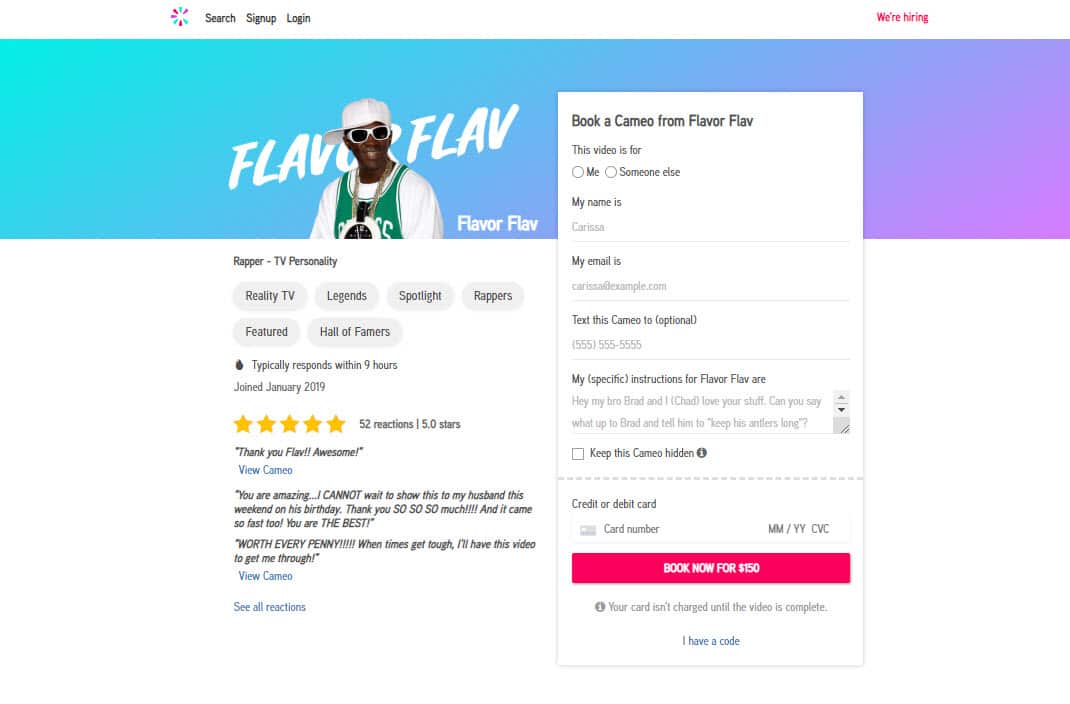The image size is (1070, 704).
Task: Enable Keep this Cameo hidden checkbox
Action: pyautogui.click(x=578, y=454)
